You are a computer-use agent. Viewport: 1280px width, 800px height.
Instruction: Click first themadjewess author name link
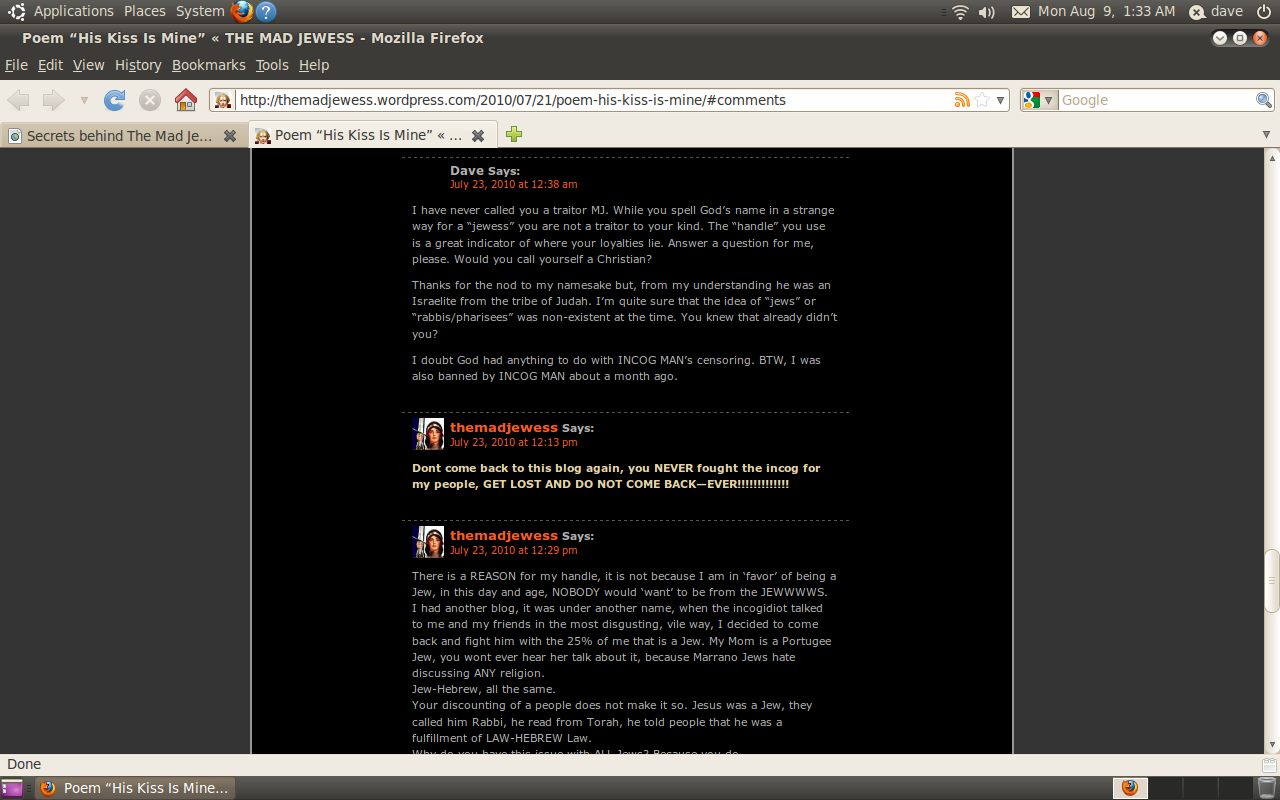click(503, 428)
